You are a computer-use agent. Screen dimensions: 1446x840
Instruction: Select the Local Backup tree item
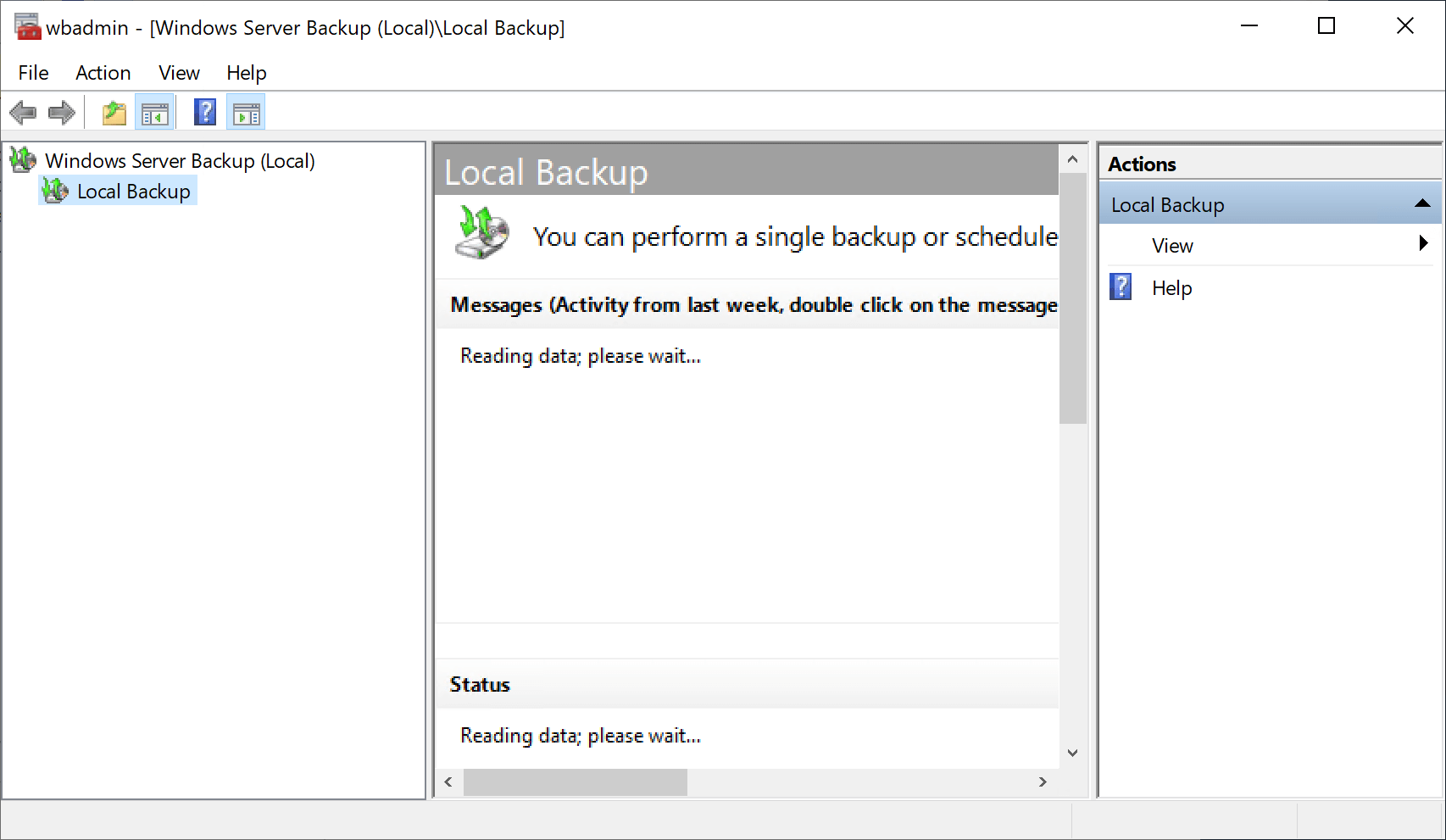[134, 192]
